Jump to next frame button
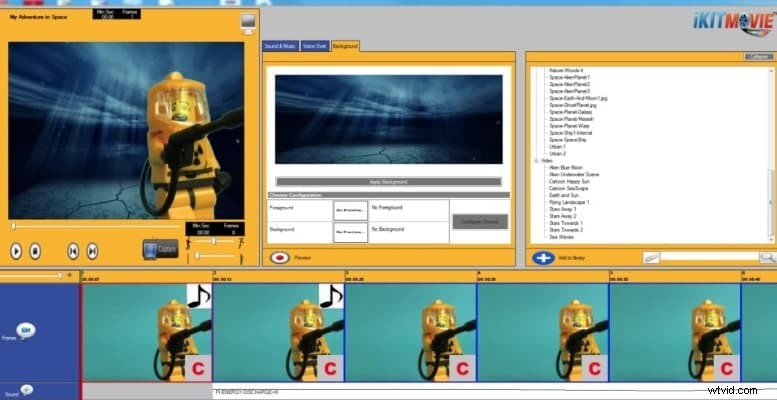This screenshot has width=777, height=400. click(x=92, y=251)
